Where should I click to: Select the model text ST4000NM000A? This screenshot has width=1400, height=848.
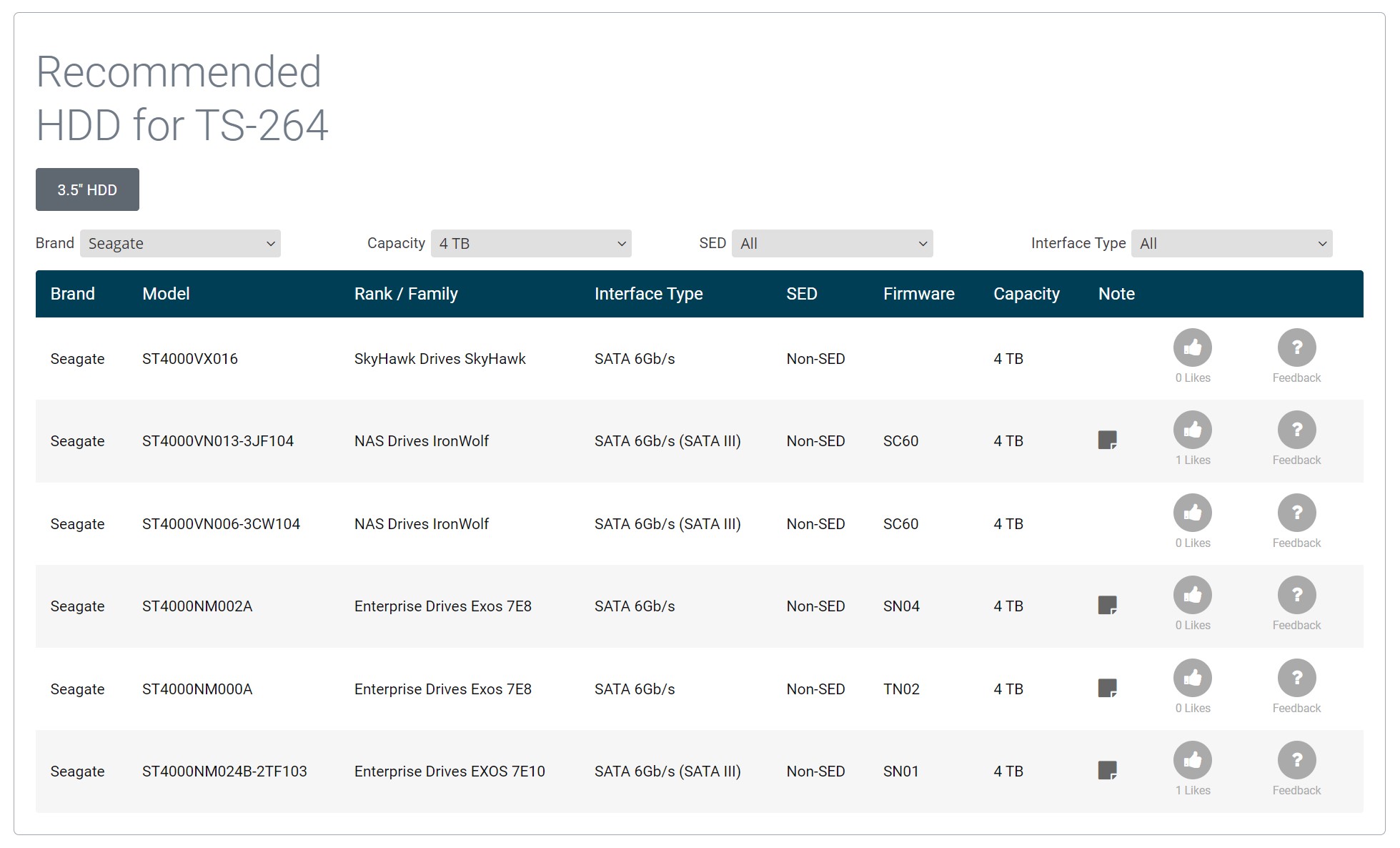pos(197,689)
